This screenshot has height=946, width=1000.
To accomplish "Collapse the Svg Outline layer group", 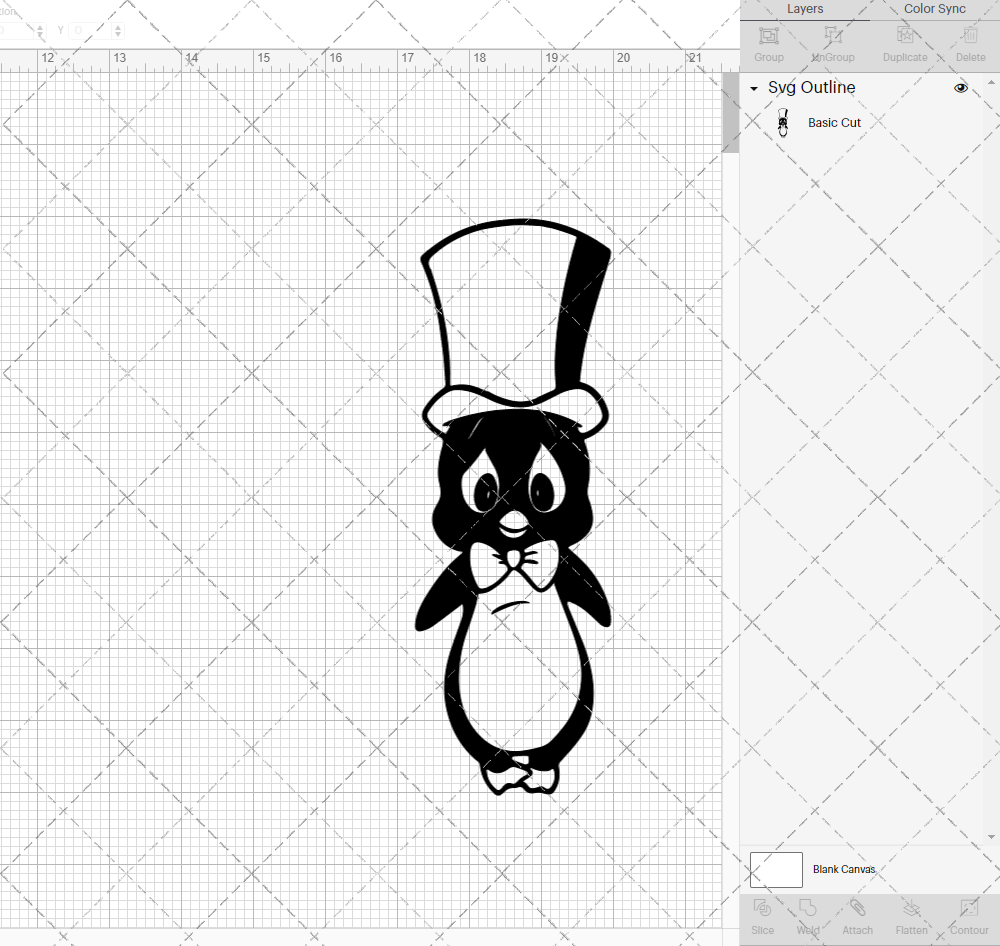I will pyautogui.click(x=753, y=88).
